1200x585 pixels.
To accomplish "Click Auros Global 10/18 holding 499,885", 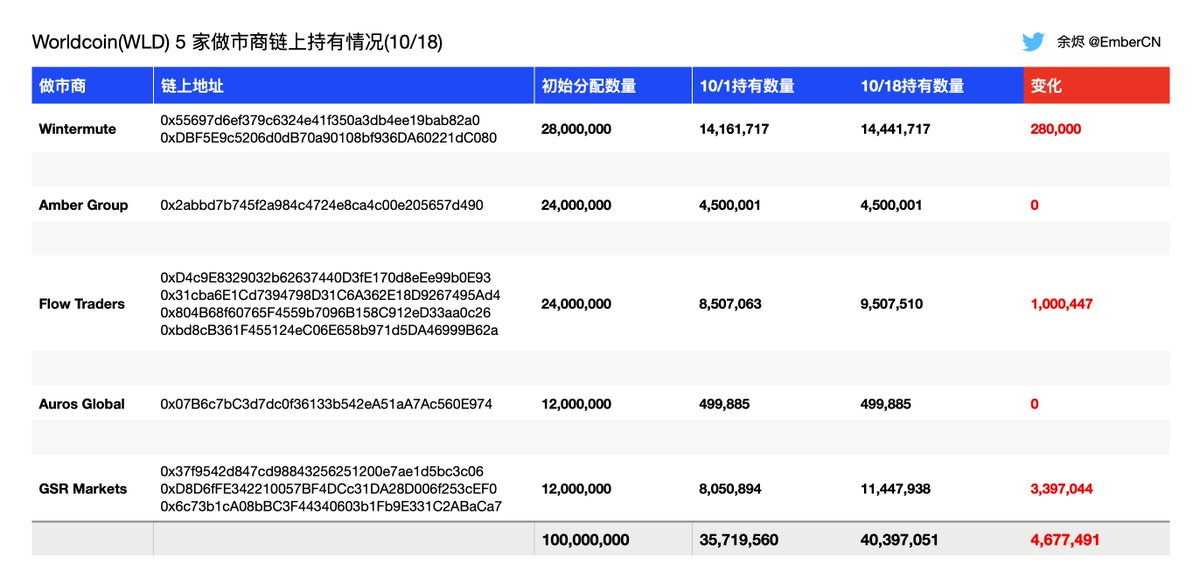I will coord(885,404).
